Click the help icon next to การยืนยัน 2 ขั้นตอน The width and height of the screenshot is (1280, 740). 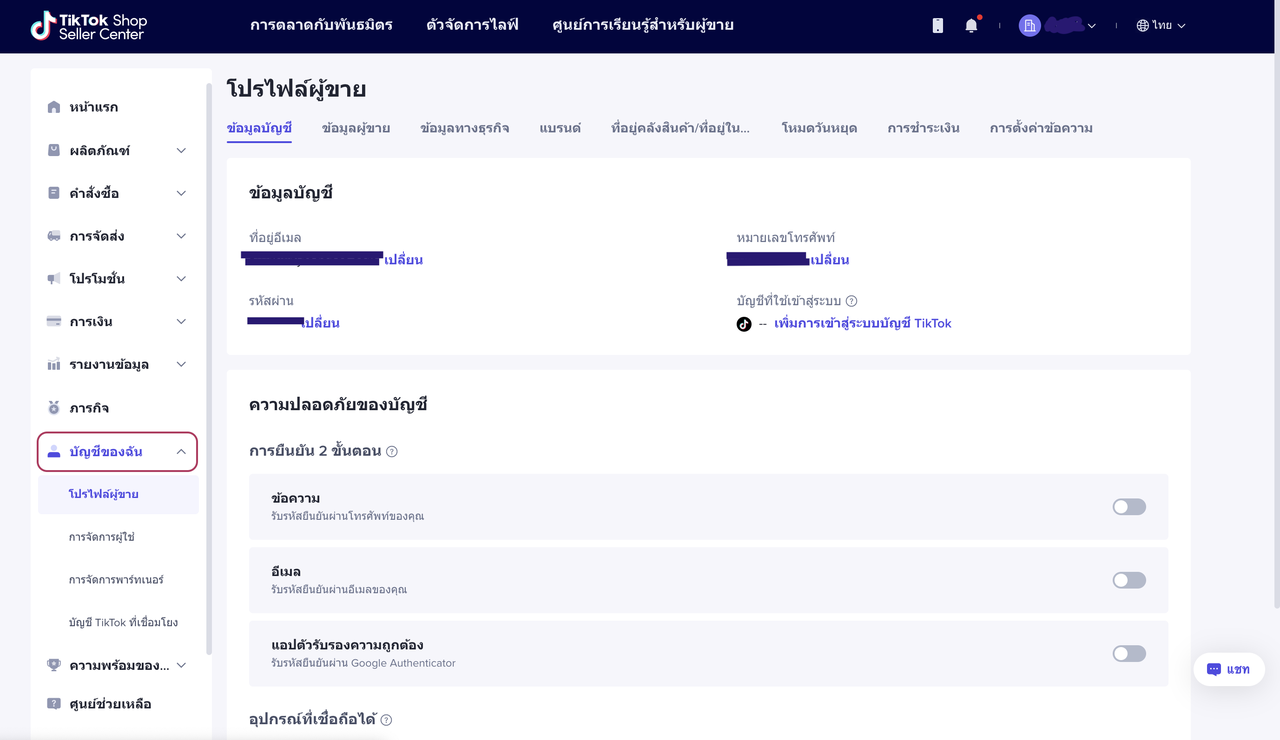pyautogui.click(x=392, y=452)
